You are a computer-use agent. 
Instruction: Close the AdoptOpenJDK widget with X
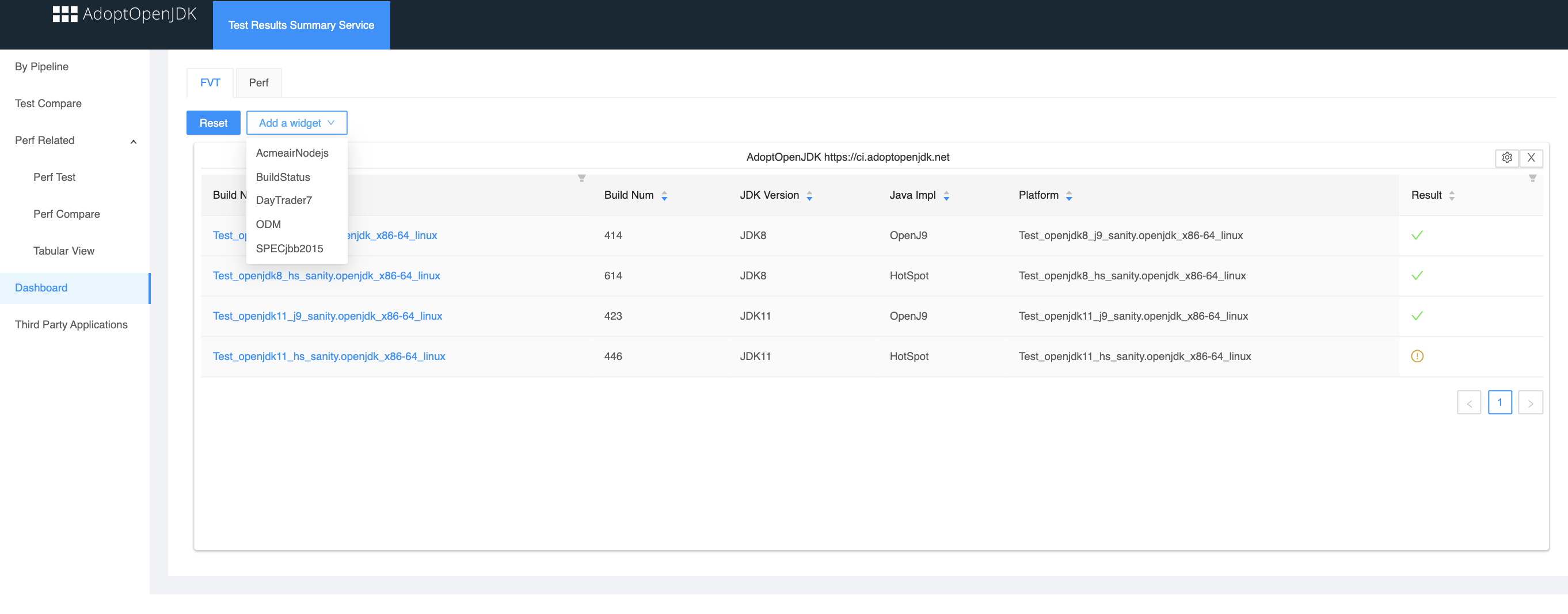1531,158
